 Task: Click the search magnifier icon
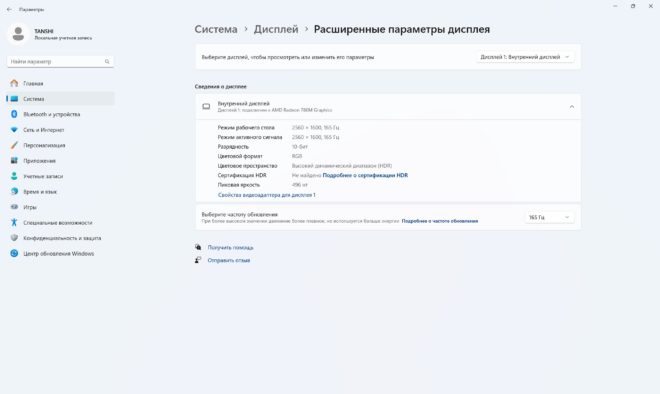pyautogui.click(x=107, y=61)
